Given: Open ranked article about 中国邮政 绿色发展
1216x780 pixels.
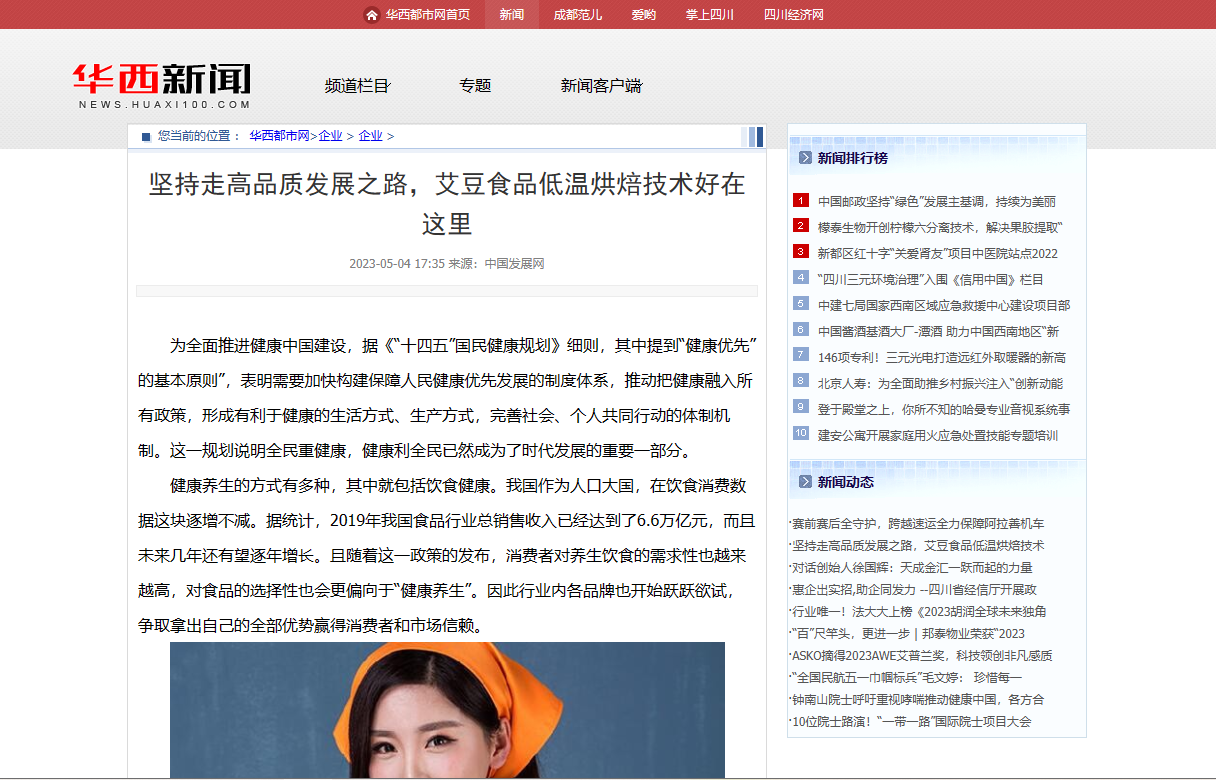Looking at the screenshot, I should click(936, 201).
